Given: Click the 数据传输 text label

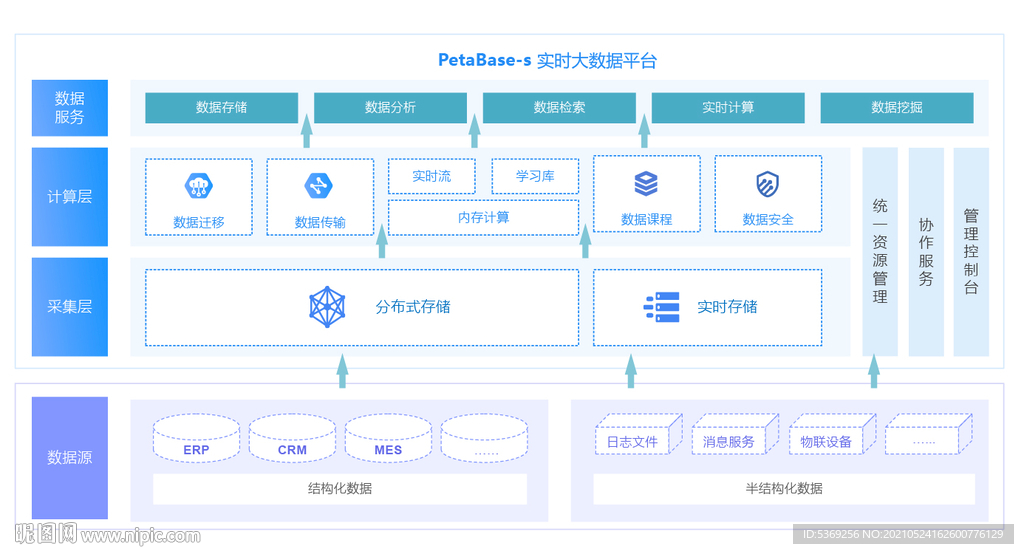Looking at the screenshot, I should point(320,222).
